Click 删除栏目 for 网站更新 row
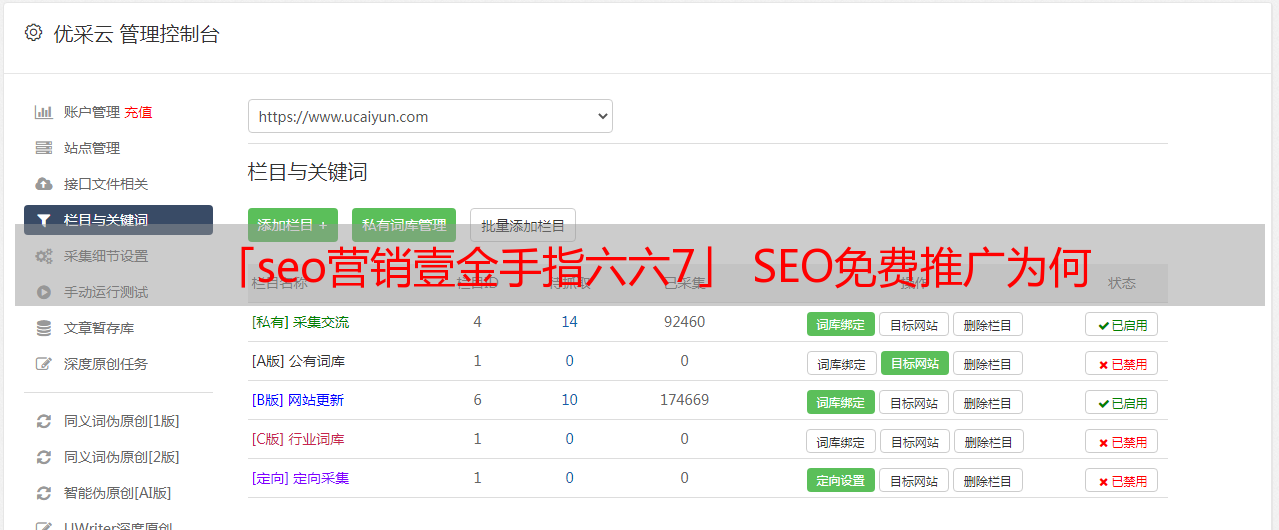The height and width of the screenshot is (530, 1279). [x=987, y=402]
